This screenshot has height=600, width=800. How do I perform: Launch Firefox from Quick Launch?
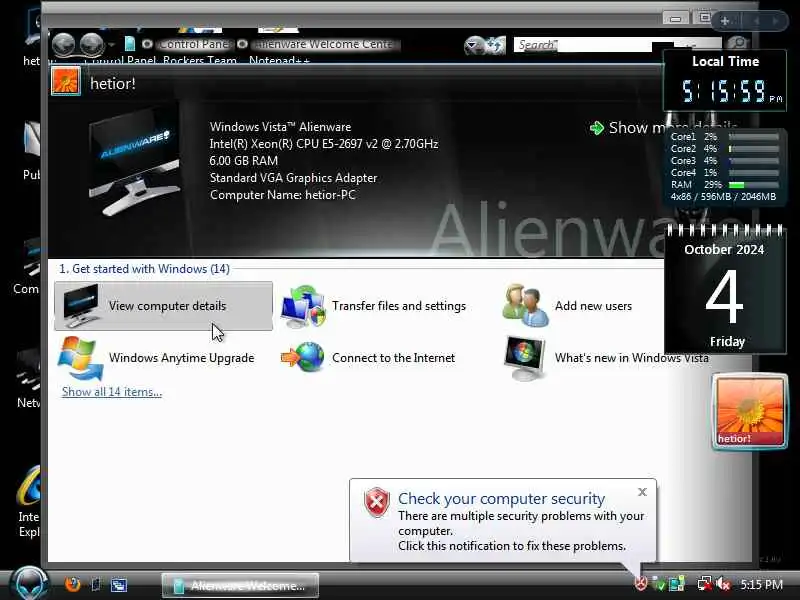tap(72, 584)
